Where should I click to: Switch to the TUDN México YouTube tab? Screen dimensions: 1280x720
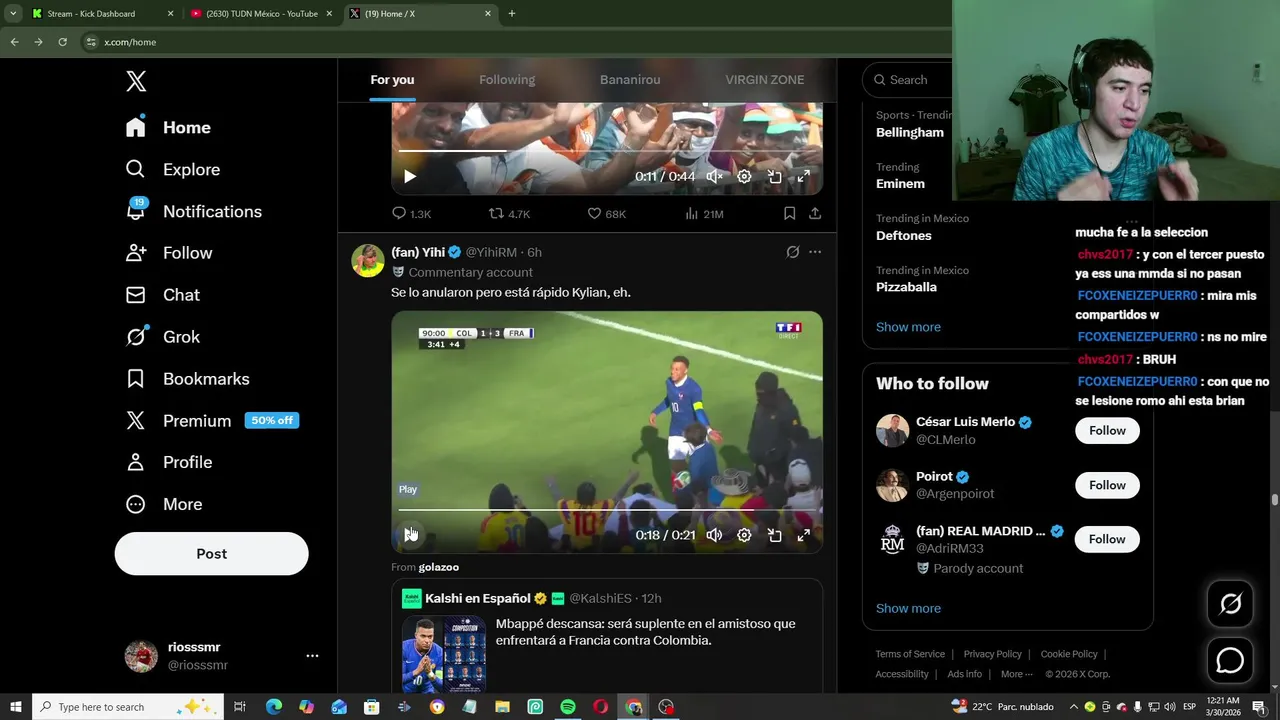(261, 14)
